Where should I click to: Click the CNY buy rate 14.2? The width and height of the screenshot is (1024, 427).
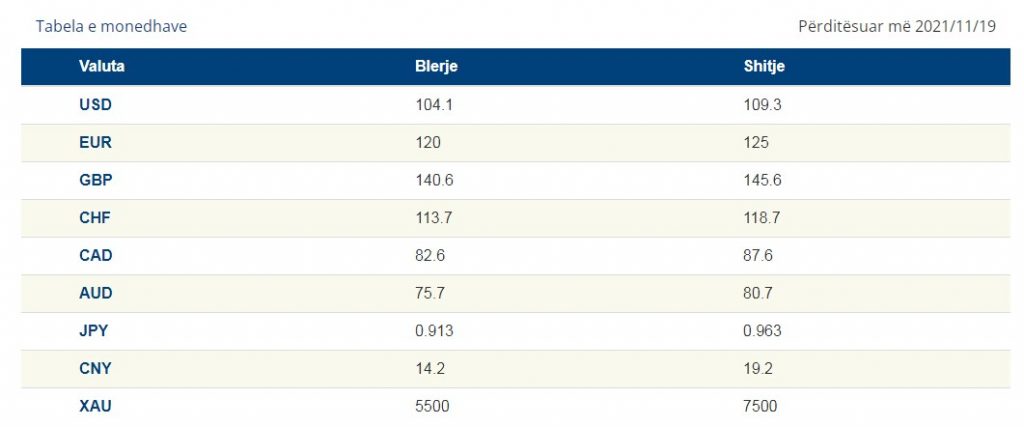click(430, 368)
